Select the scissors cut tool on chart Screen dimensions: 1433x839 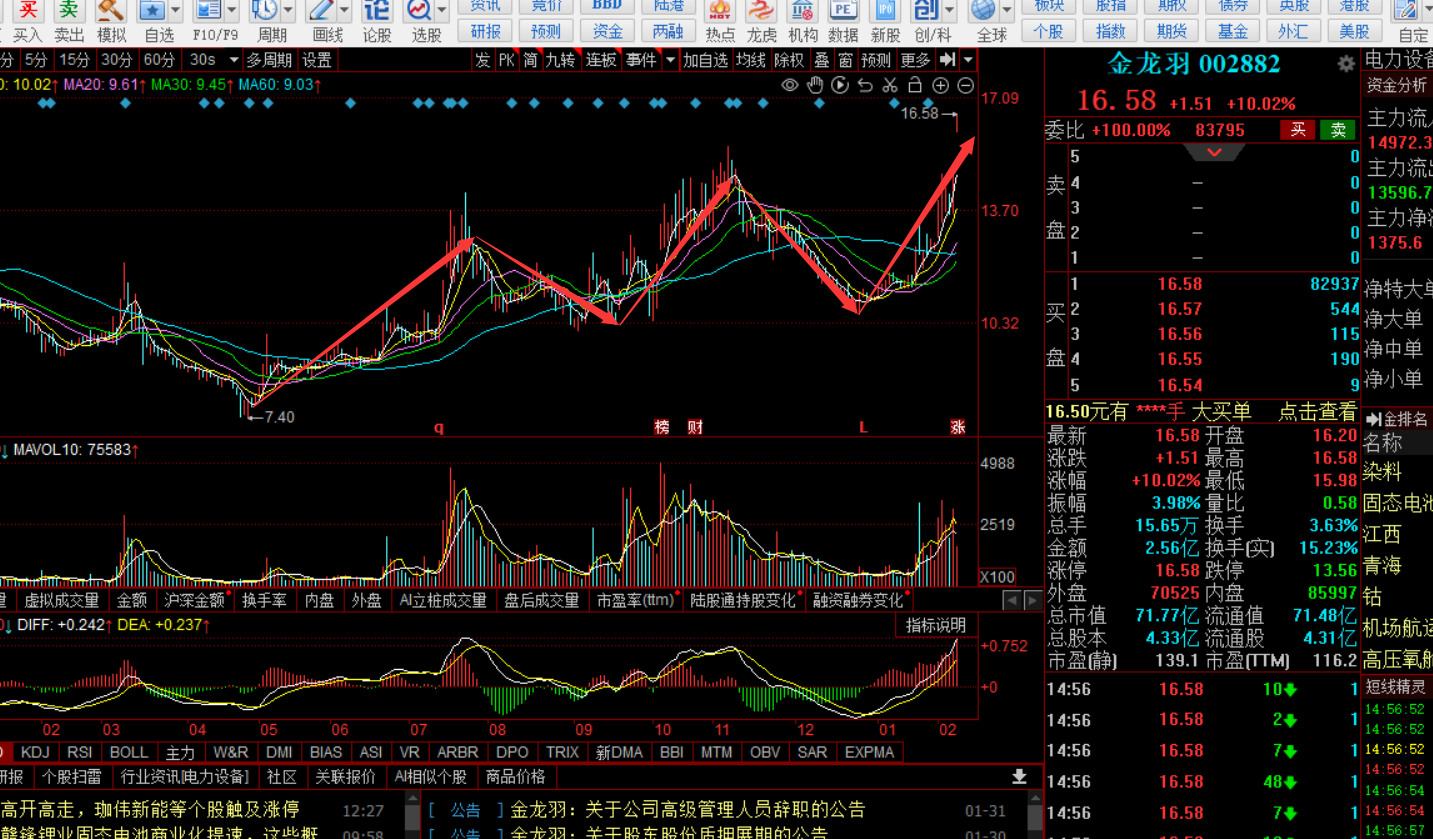pos(890,86)
